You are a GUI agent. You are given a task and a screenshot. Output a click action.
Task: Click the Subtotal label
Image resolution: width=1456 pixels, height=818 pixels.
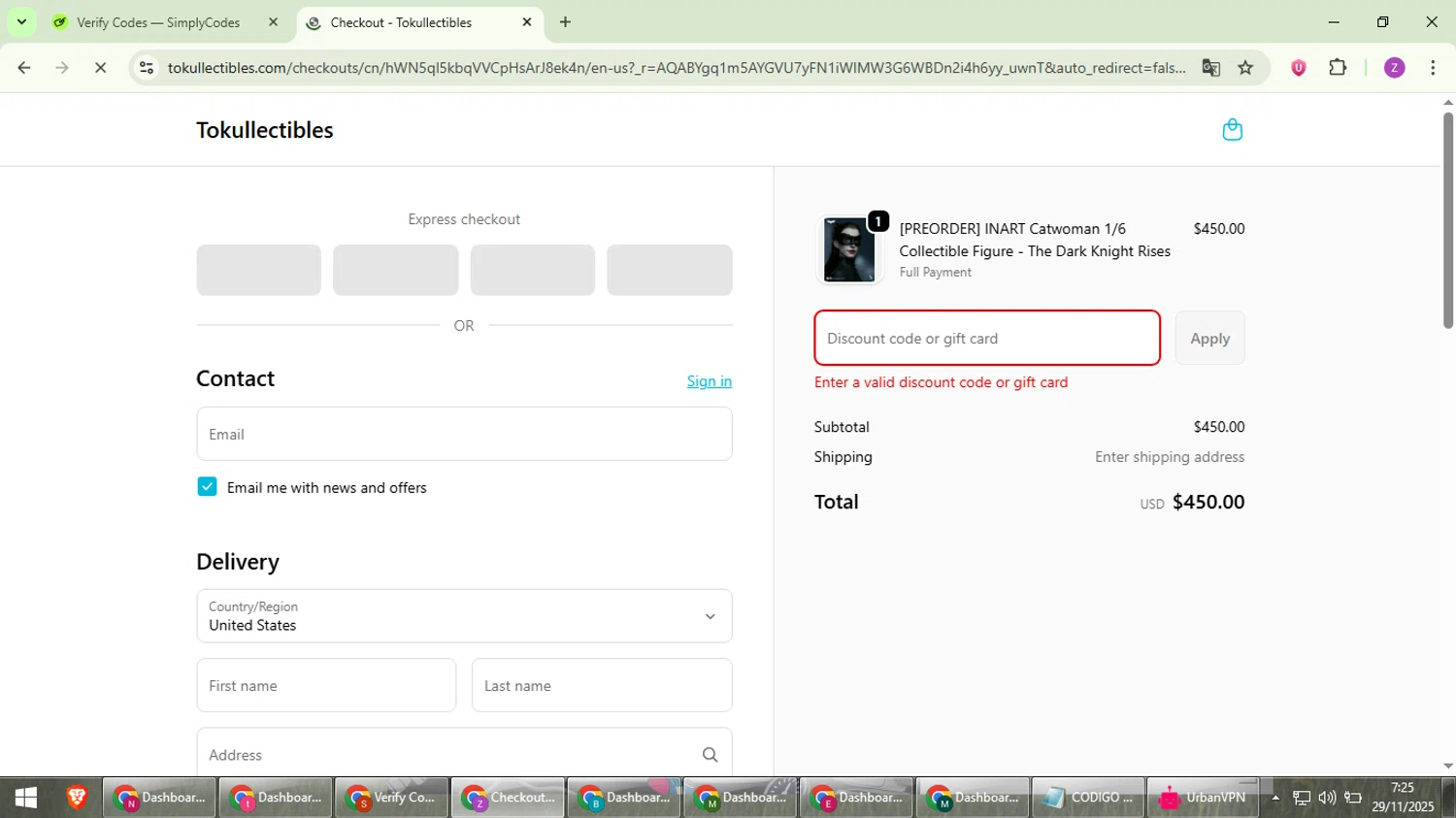coord(842,427)
